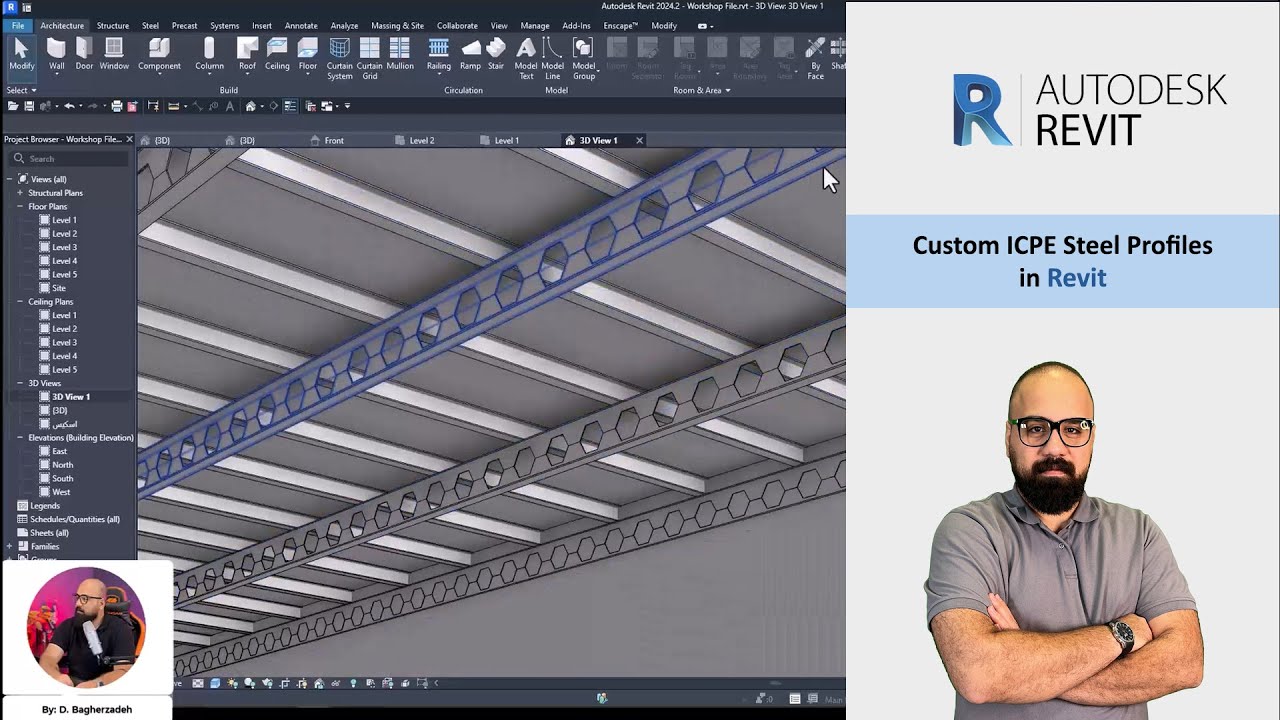
Task: Pick the Ramp tool
Action: click(470, 54)
